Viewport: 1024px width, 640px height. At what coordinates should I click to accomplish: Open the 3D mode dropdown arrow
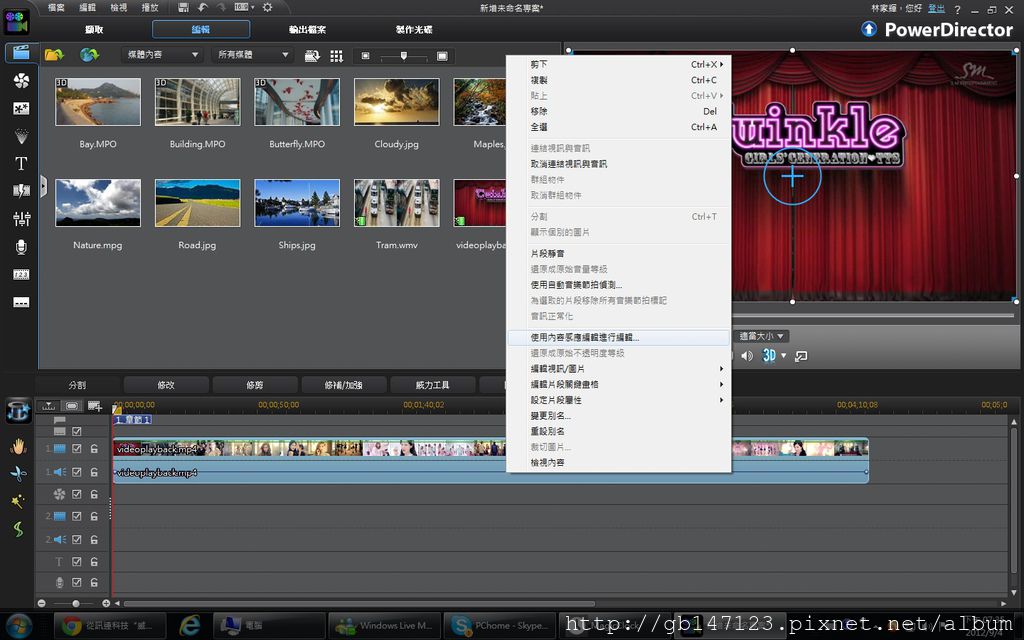coord(784,356)
